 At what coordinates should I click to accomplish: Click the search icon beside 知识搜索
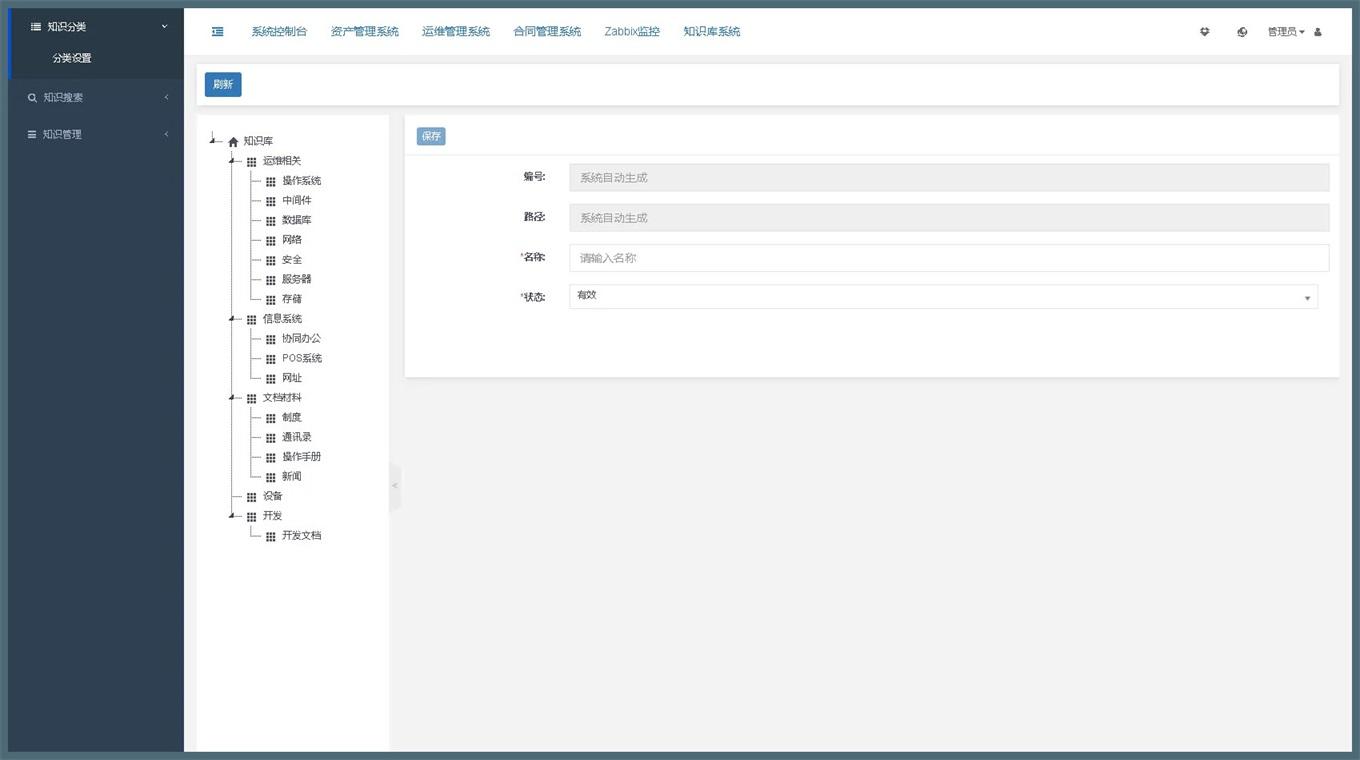coord(32,97)
